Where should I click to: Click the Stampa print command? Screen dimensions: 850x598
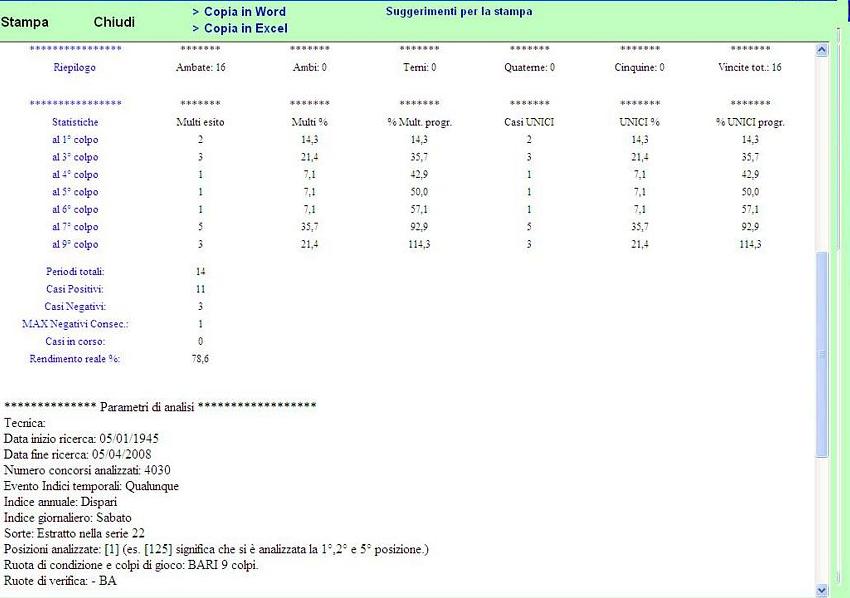[x=25, y=21]
